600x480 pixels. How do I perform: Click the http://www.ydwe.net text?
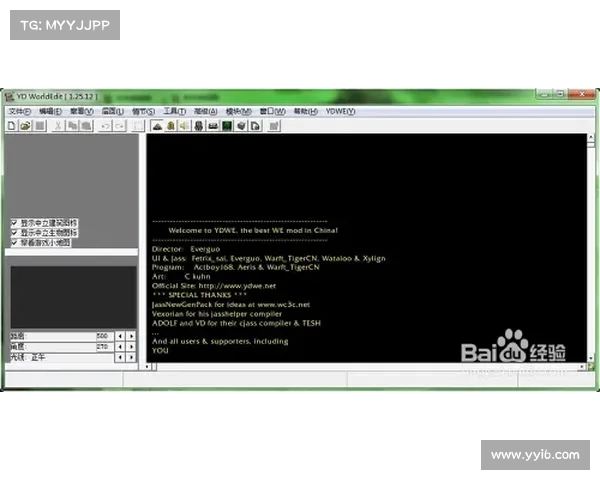pyautogui.click(x=237, y=286)
